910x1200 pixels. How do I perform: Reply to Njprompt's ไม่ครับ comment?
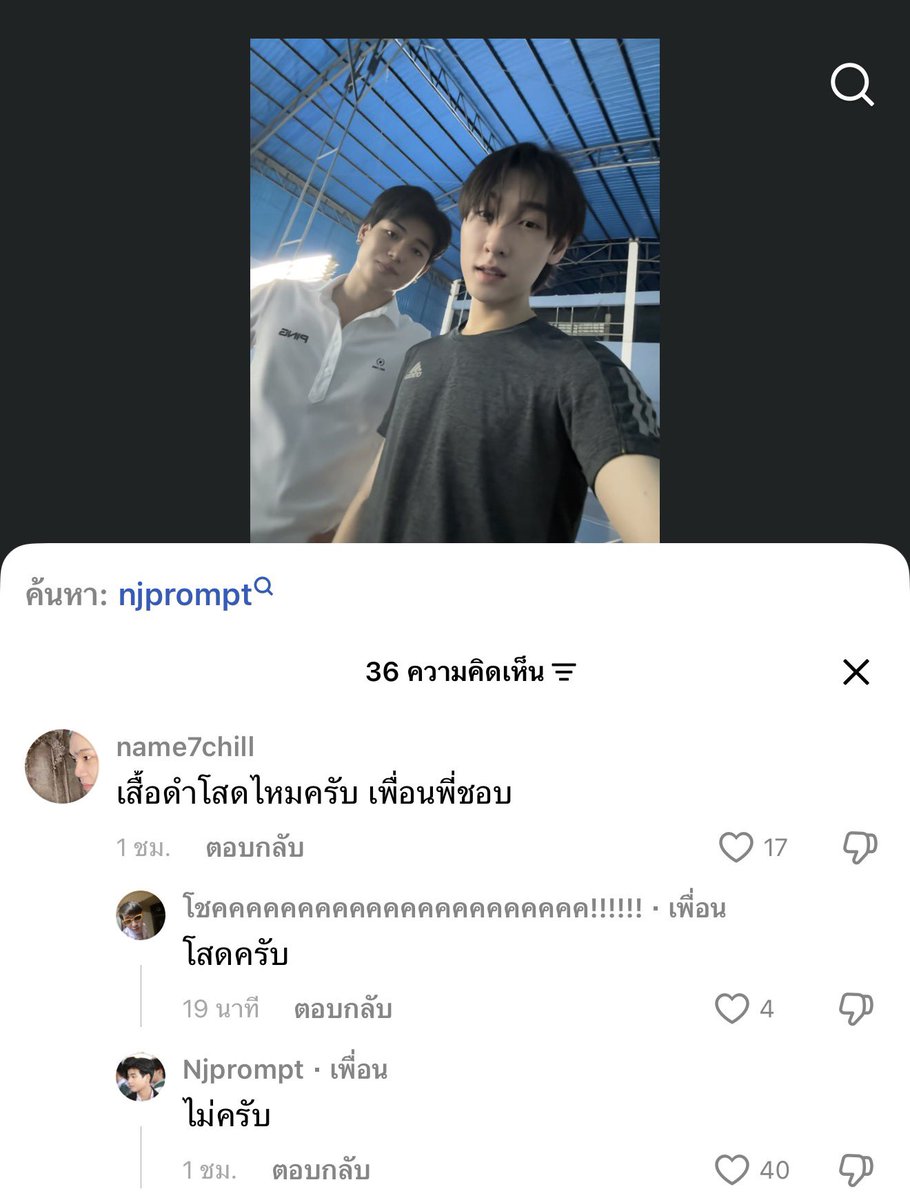click(320, 1171)
